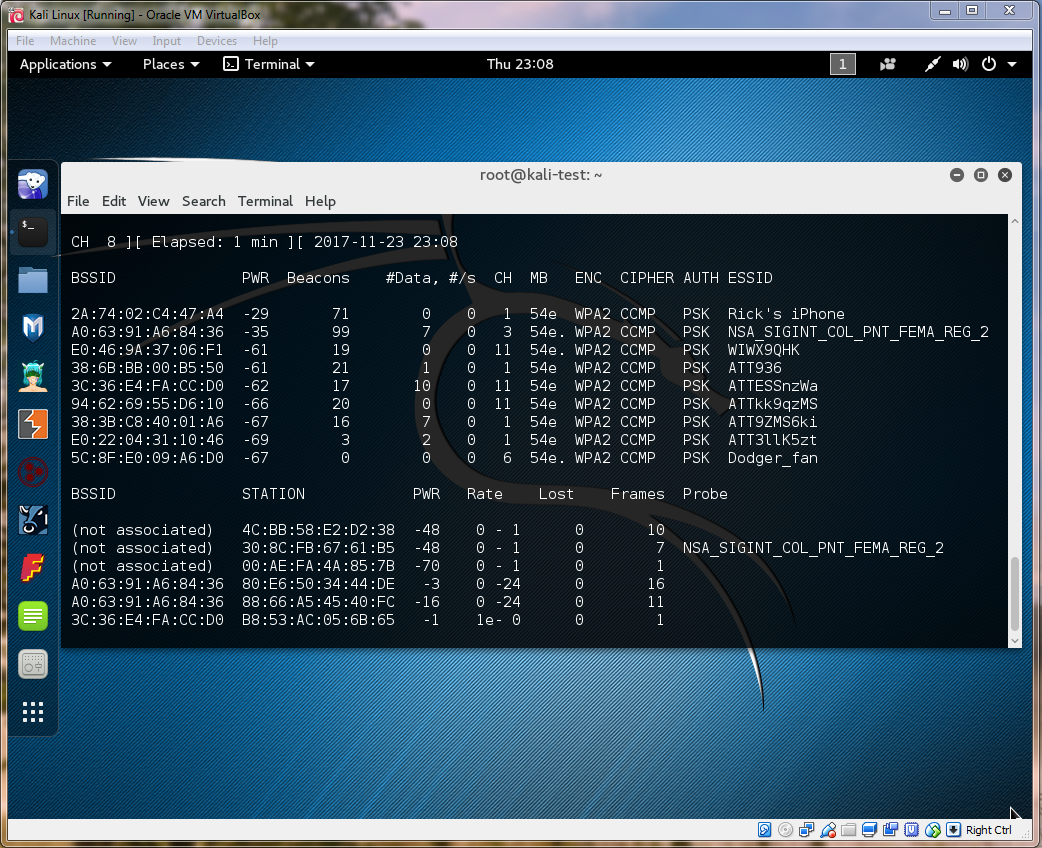Click the VirtualBox USB devices status icon
Image resolution: width=1042 pixels, height=848 pixels.
(828, 830)
